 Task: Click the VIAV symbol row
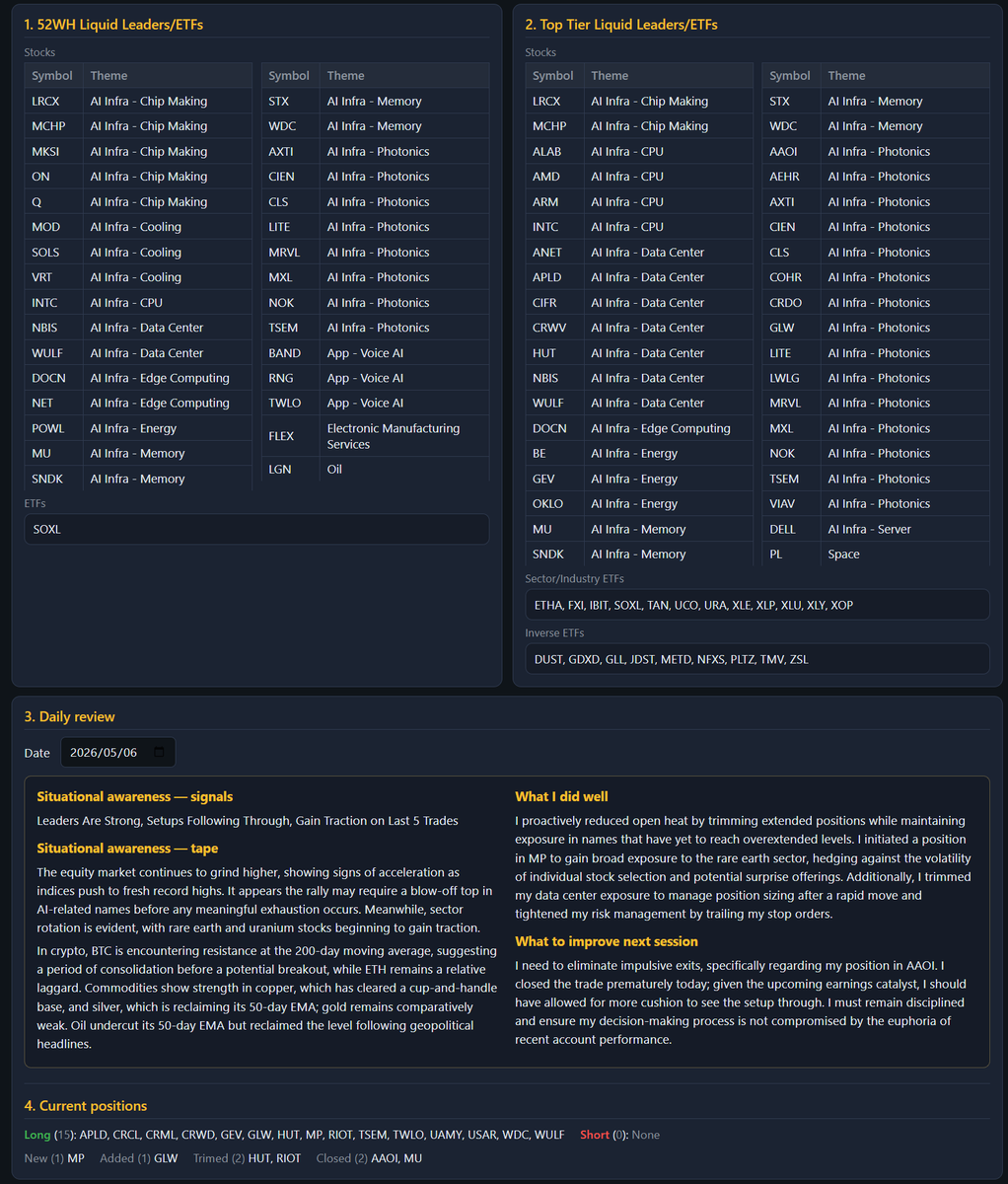(x=876, y=503)
